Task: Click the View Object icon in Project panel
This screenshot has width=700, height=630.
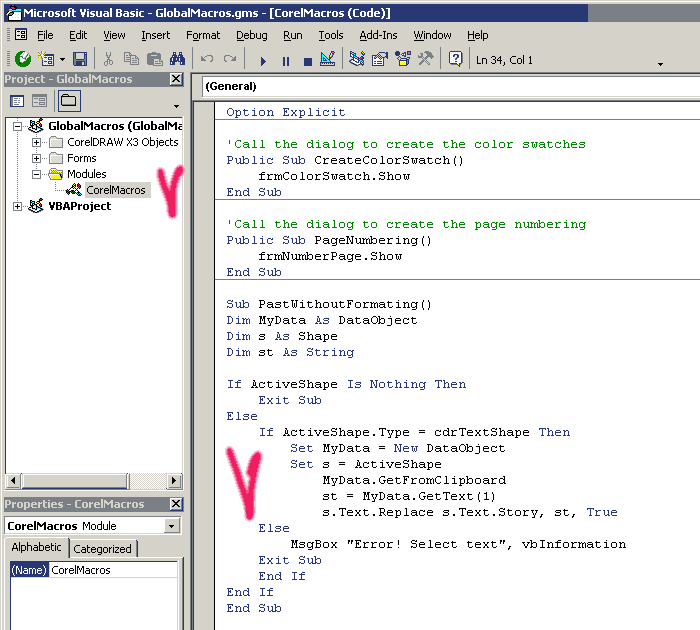Action: pyautogui.click(x=39, y=101)
